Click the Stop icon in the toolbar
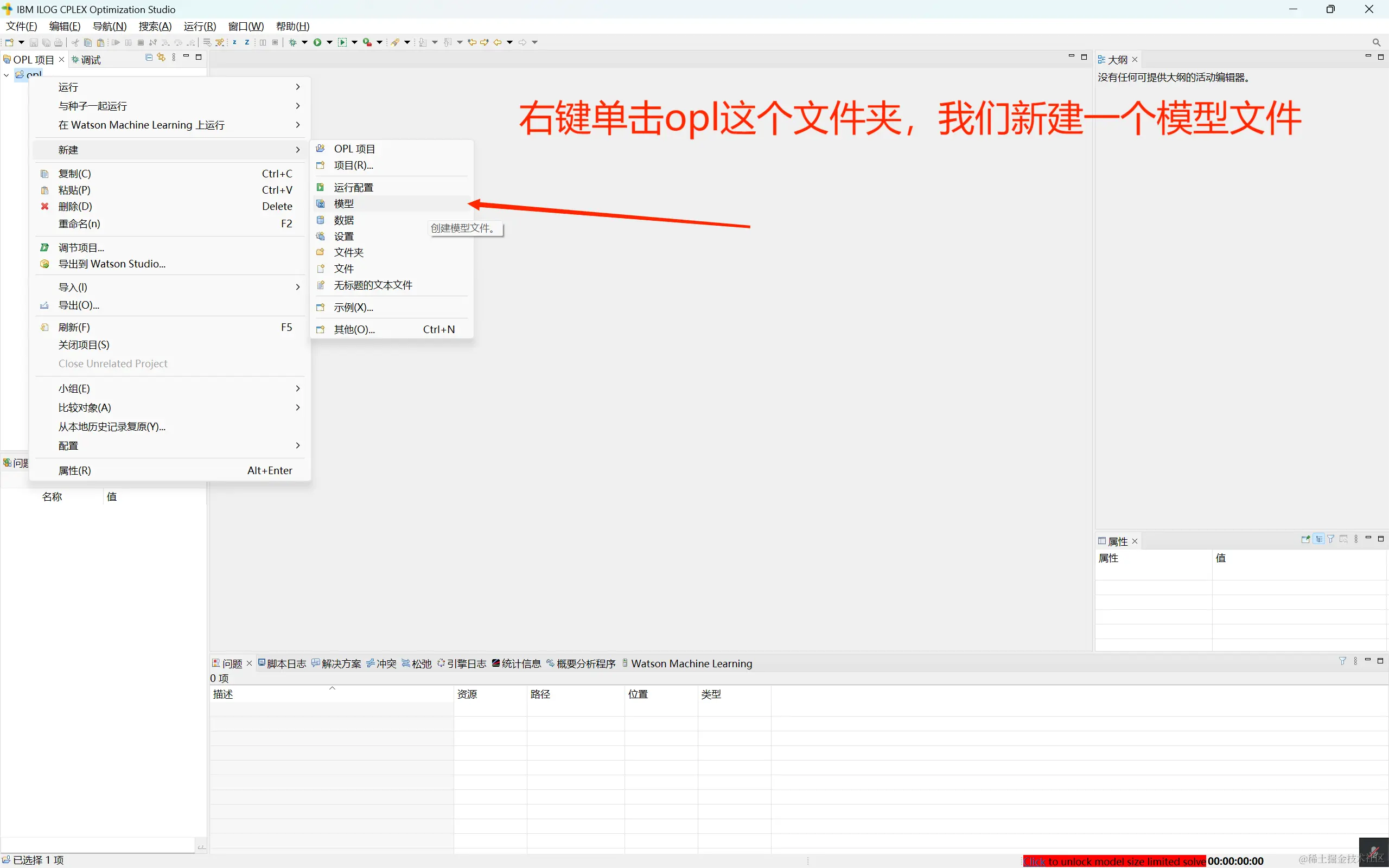This screenshot has height=868, width=1389. (141, 42)
